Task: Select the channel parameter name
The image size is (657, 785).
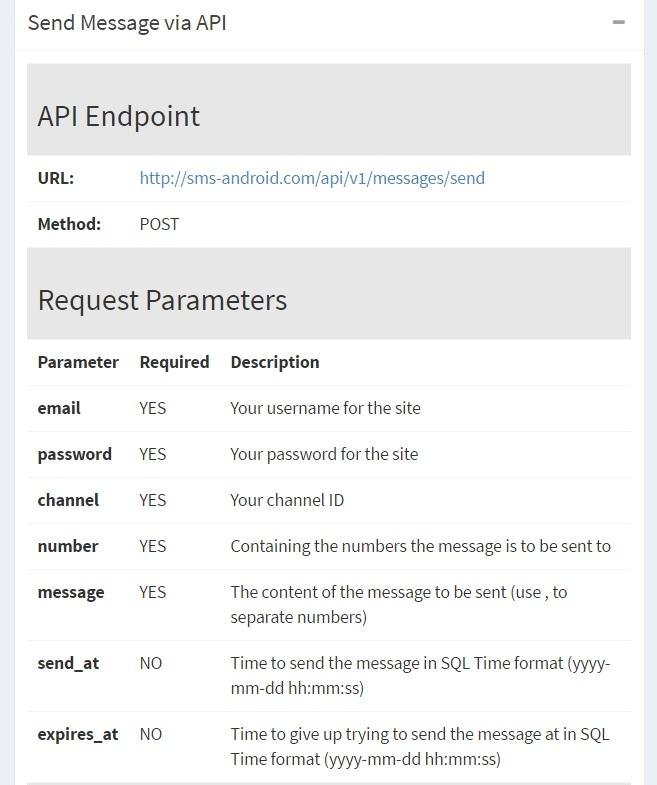Action: [68, 500]
